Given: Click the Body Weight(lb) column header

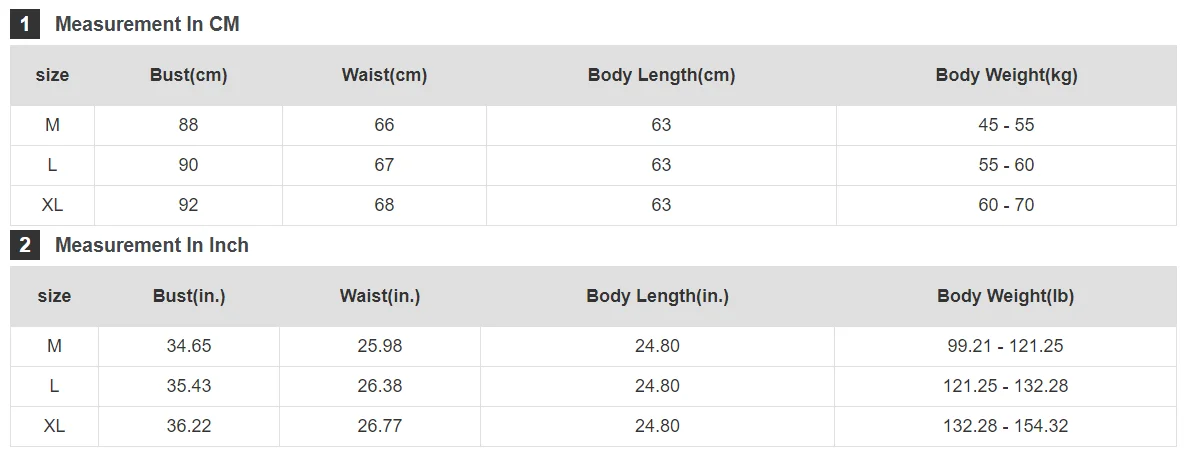Looking at the screenshot, I should (x=1005, y=296).
